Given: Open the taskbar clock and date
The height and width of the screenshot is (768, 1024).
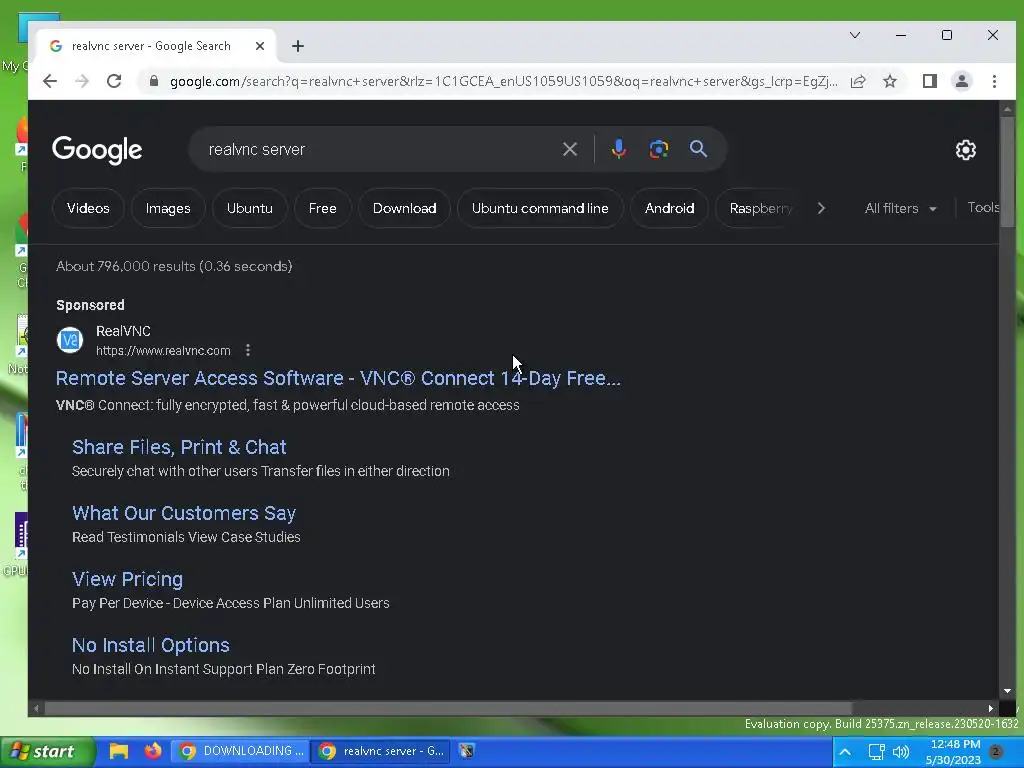Looking at the screenshot, I should point(954,752).
